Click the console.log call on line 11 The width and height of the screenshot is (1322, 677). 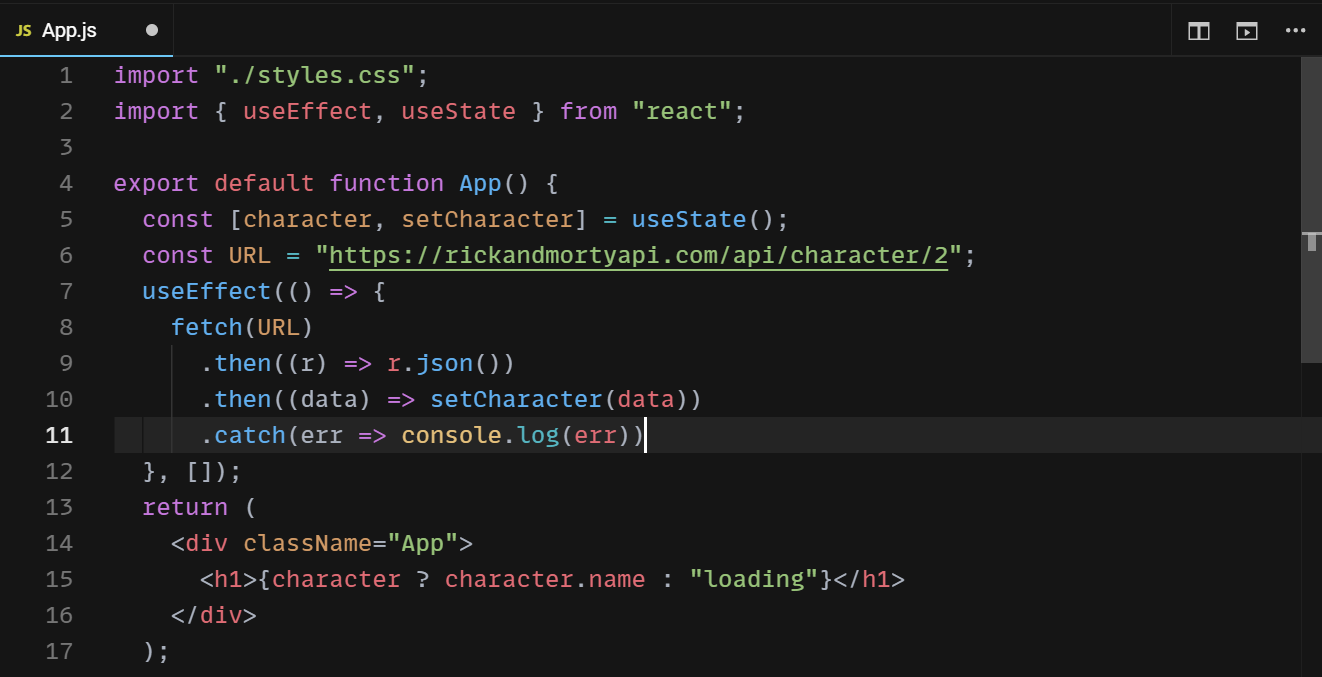(x=478, y=435)
